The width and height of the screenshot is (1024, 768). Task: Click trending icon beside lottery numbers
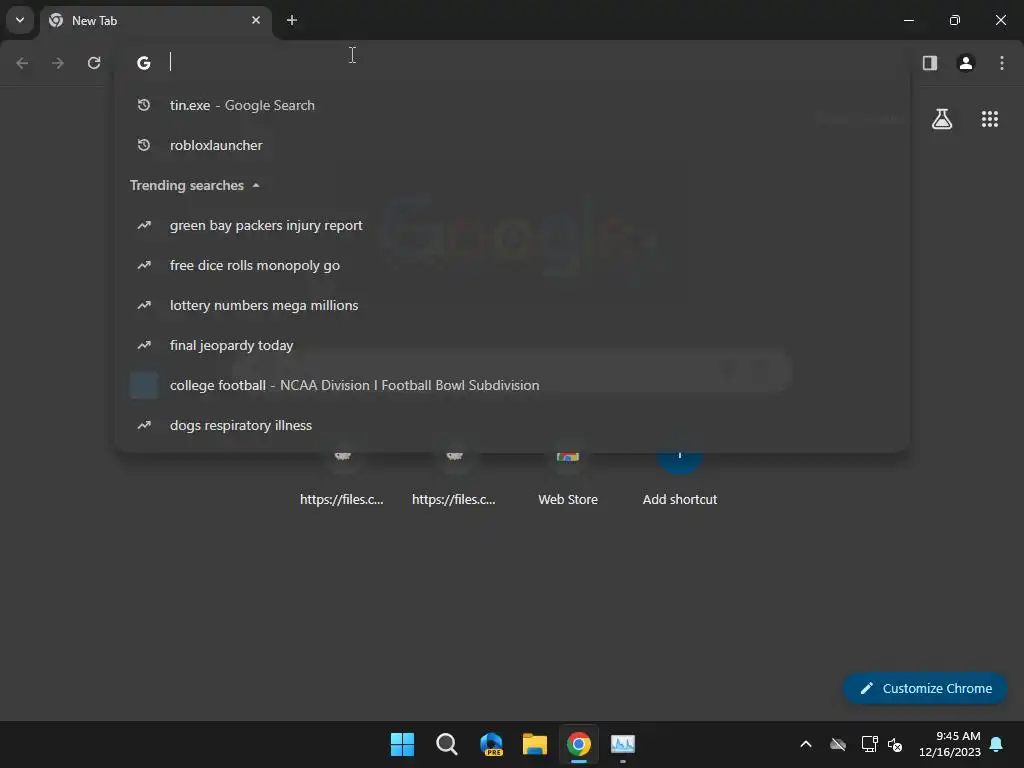pyautogui.click(x=144, y=305)
